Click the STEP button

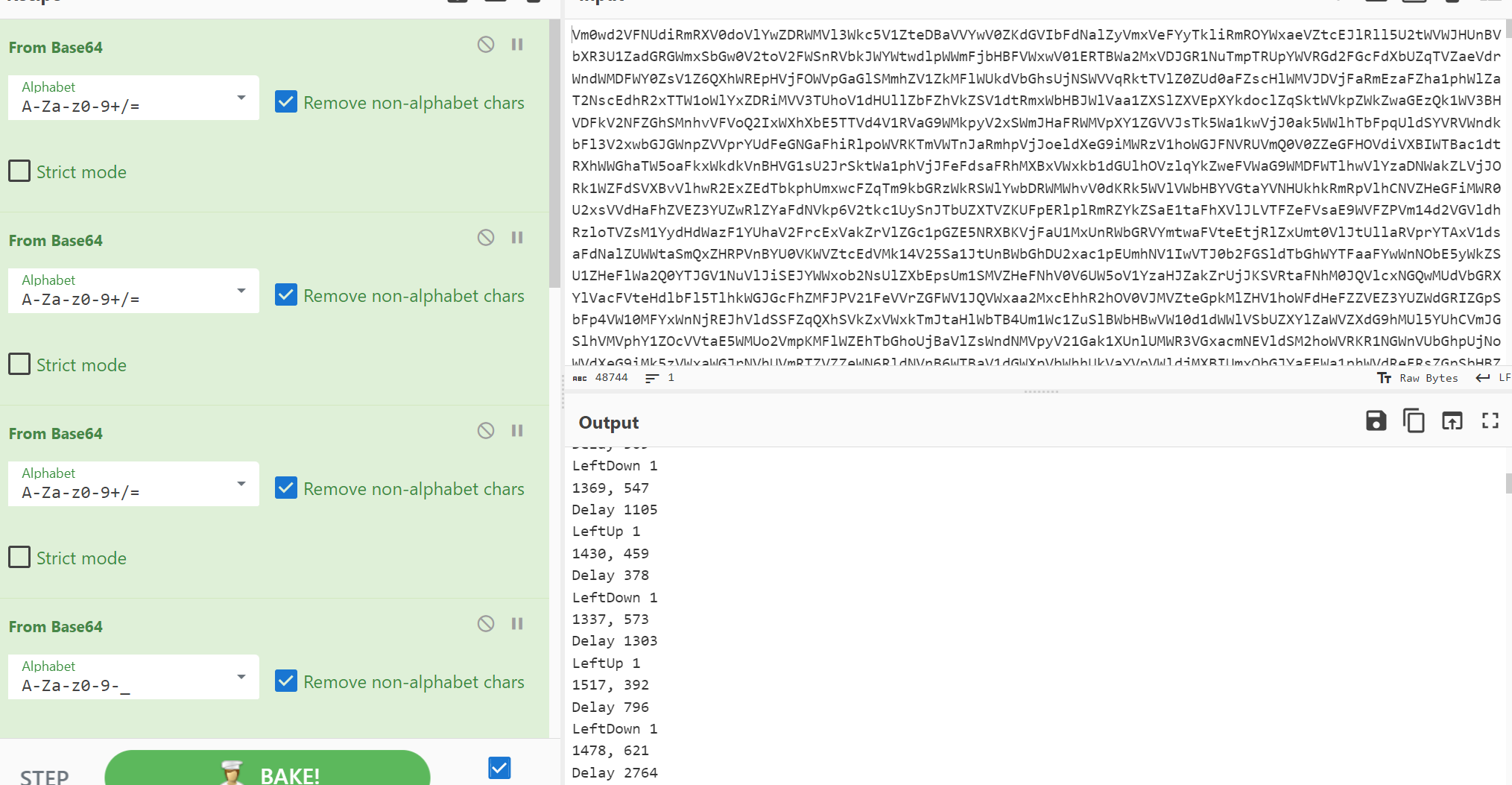pyautogui.click(x=45, y=777)
